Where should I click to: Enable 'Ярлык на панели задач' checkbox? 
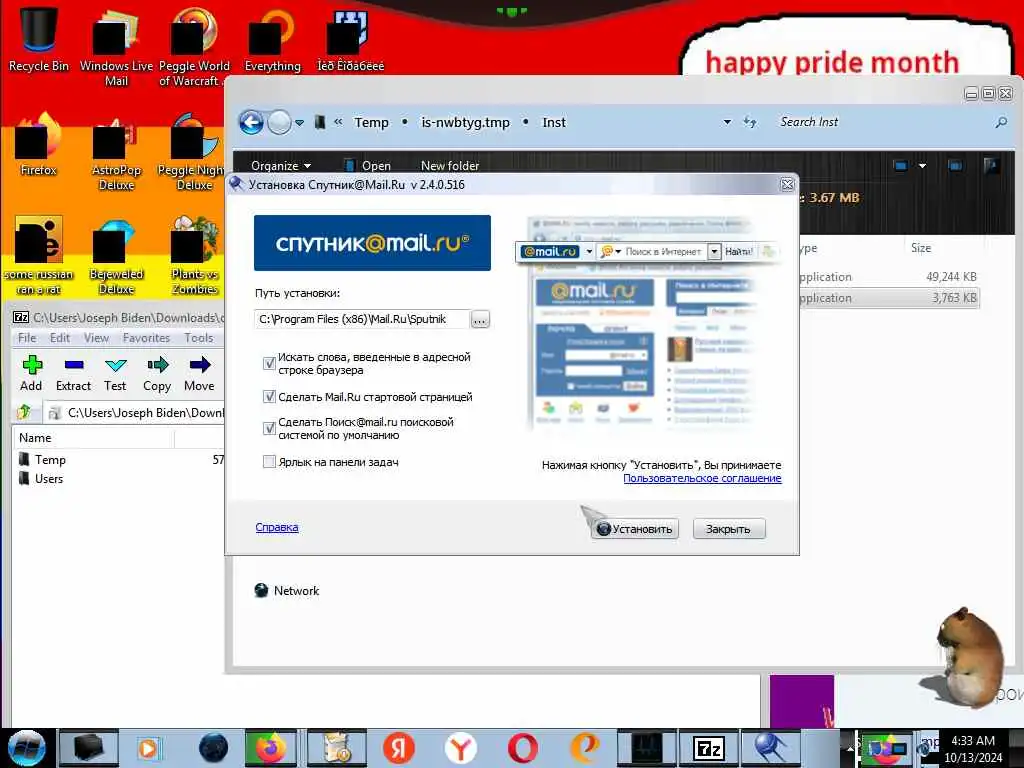(269, 462)
